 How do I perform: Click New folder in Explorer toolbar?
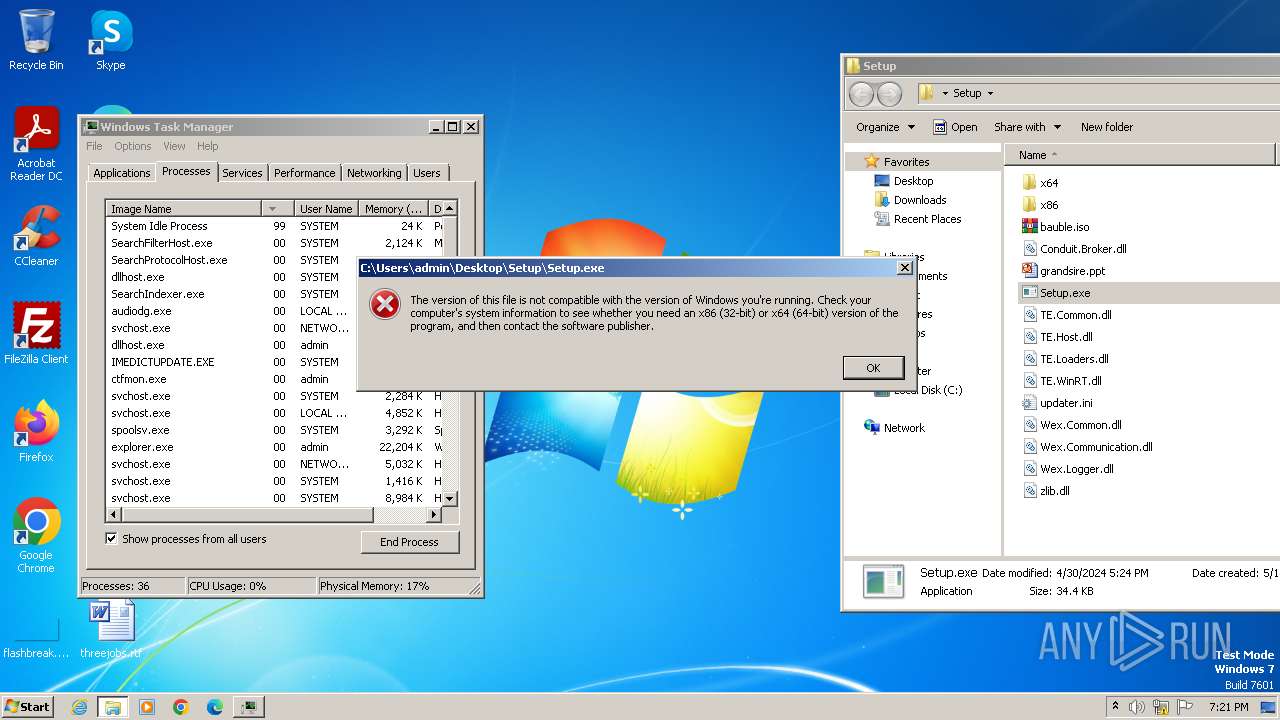point(1107,127)
